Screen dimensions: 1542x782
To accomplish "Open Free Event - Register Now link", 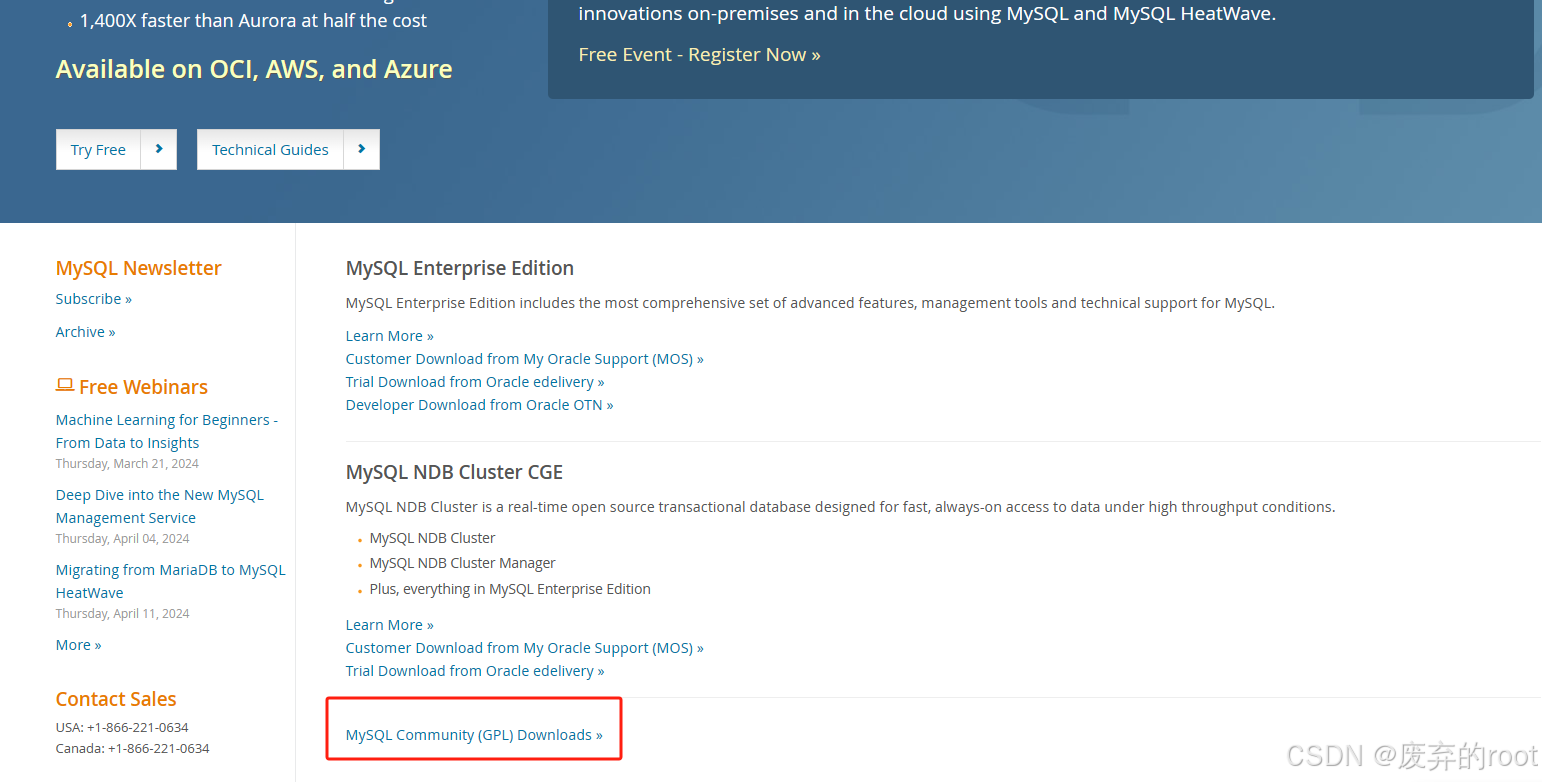I will [x=699, y=55].
